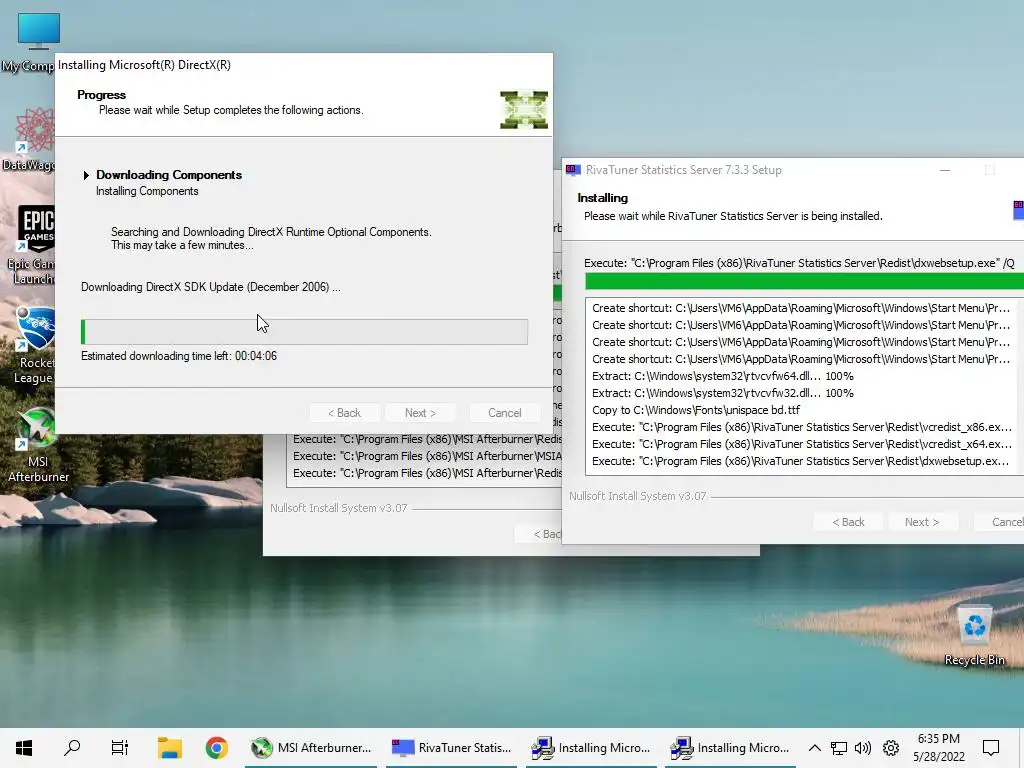Click the DirectX download progress bar
Viewport: 1024px width, 768px height.
(x=304, y=332)
